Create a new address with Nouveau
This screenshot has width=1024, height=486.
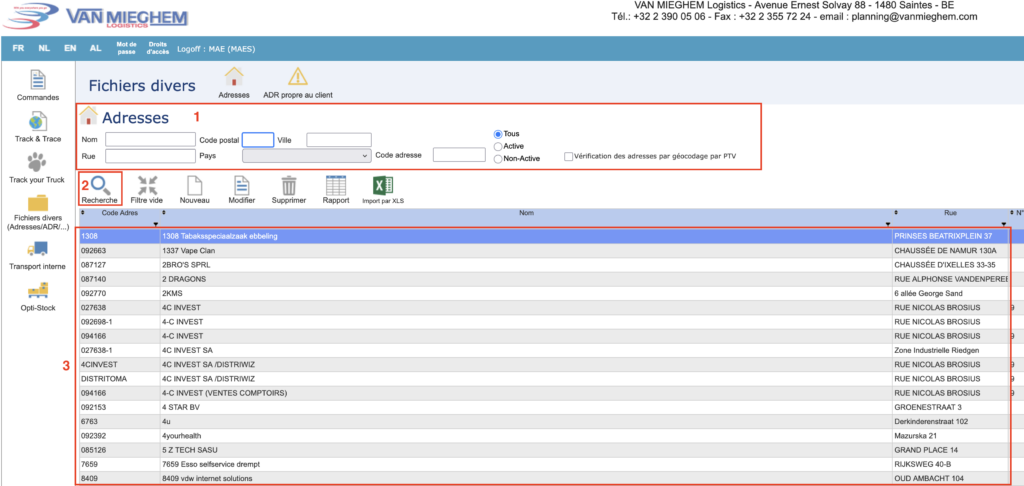[x=194, y=186]
